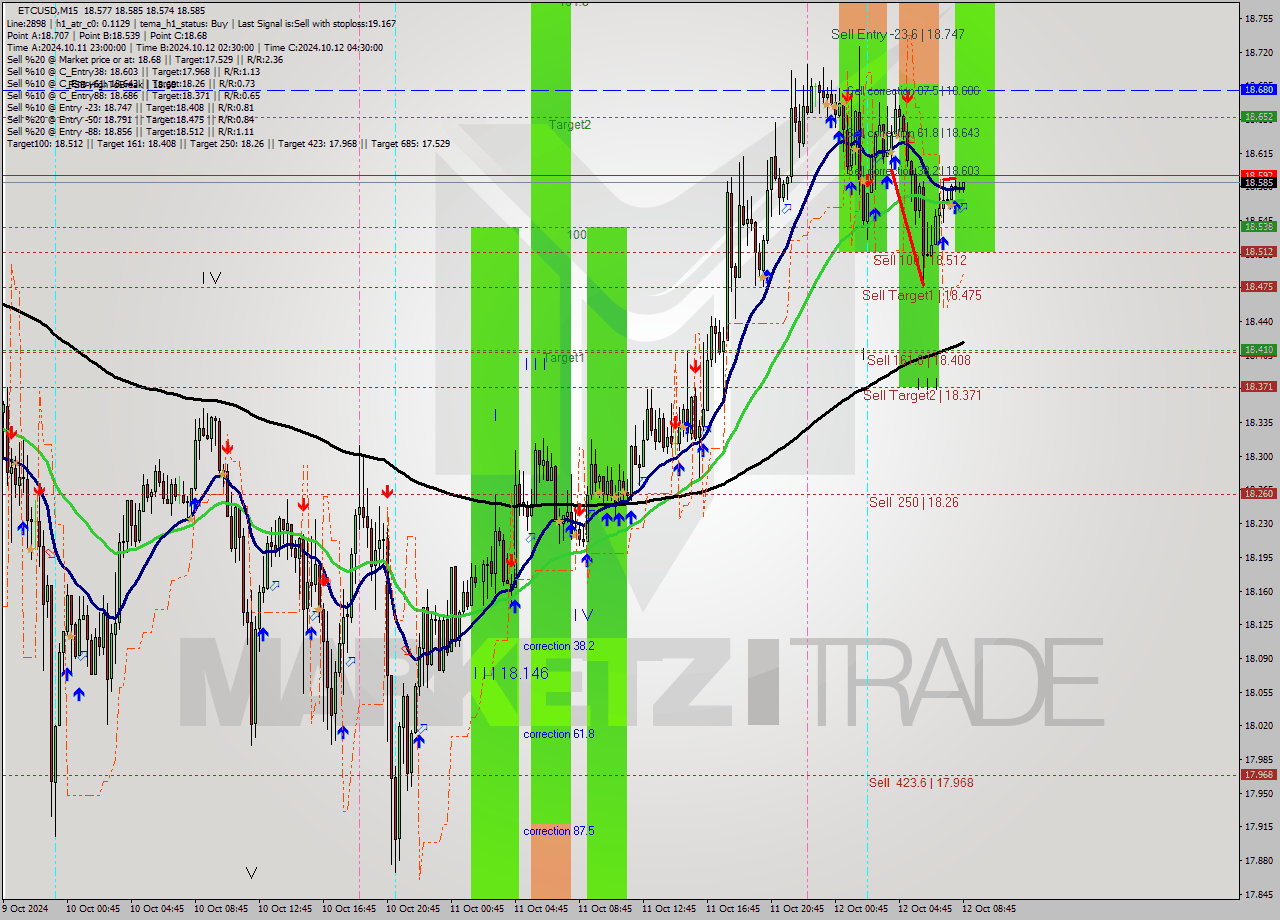Click the blue 'correction 87.5' label
1280x920 pixels.
click(559, 831)
